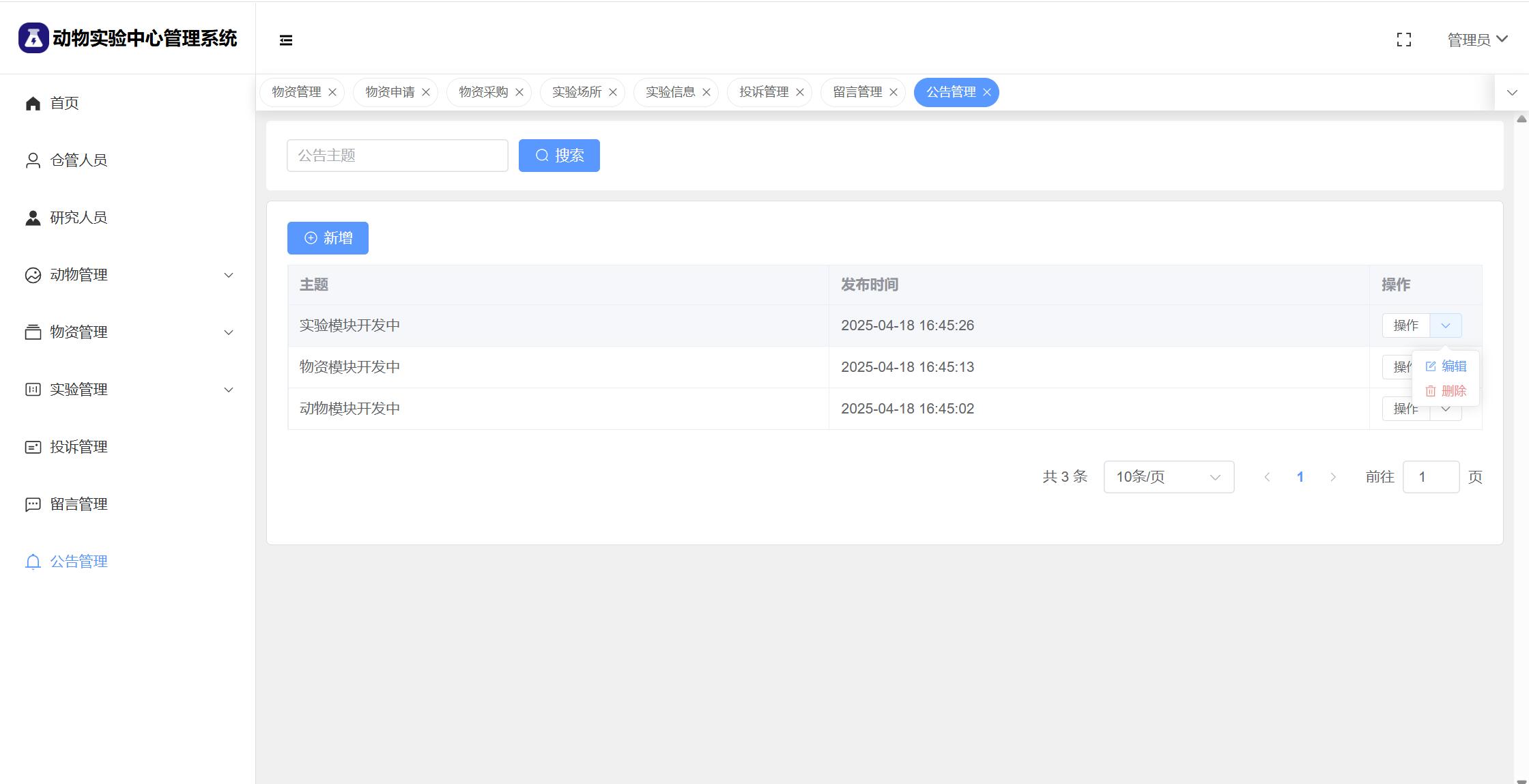1529x784 pixels.
Task: Focus the 公告主题 search field
Action: point(397,156)
